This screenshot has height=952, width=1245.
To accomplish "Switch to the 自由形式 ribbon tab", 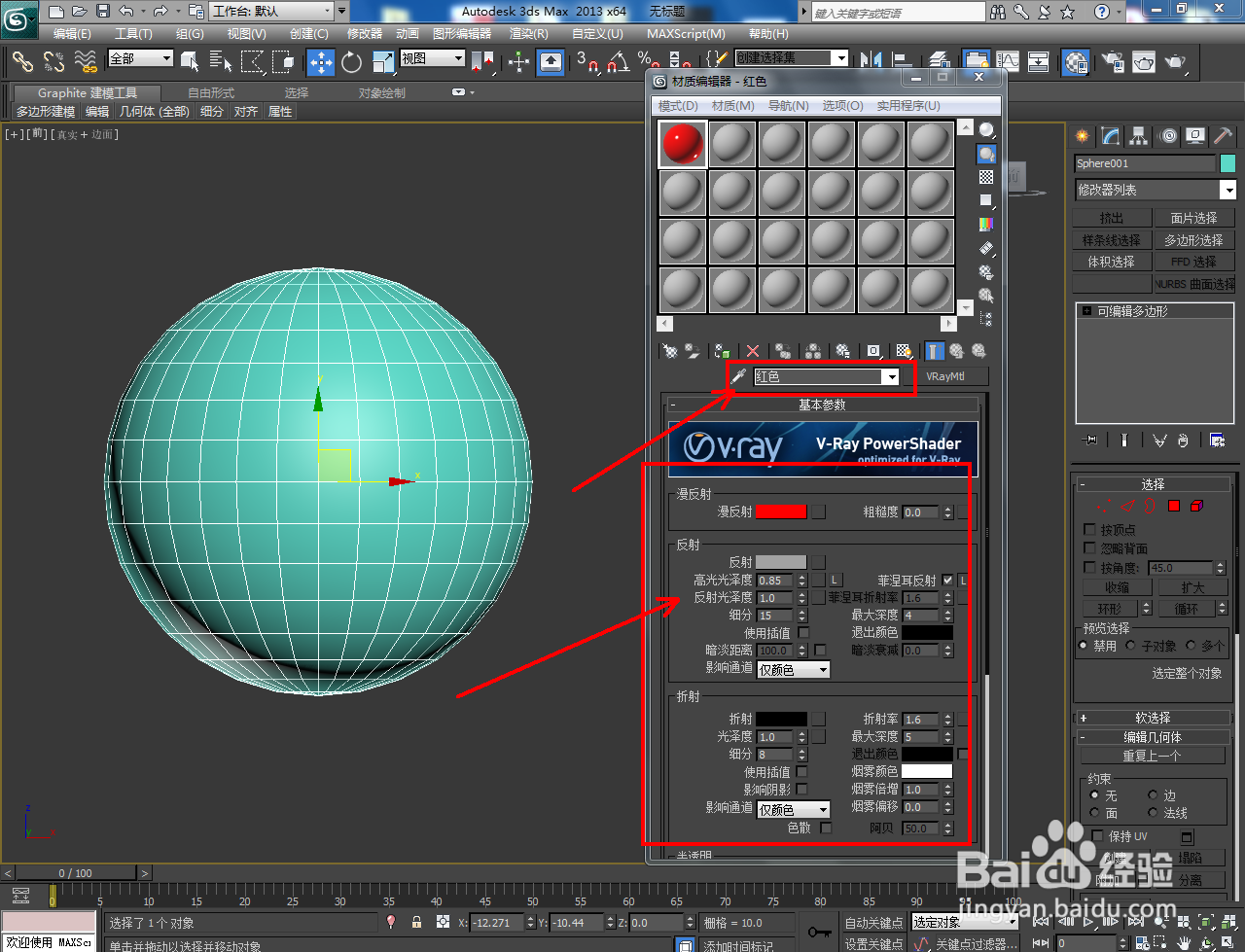I will pos(211,92).
